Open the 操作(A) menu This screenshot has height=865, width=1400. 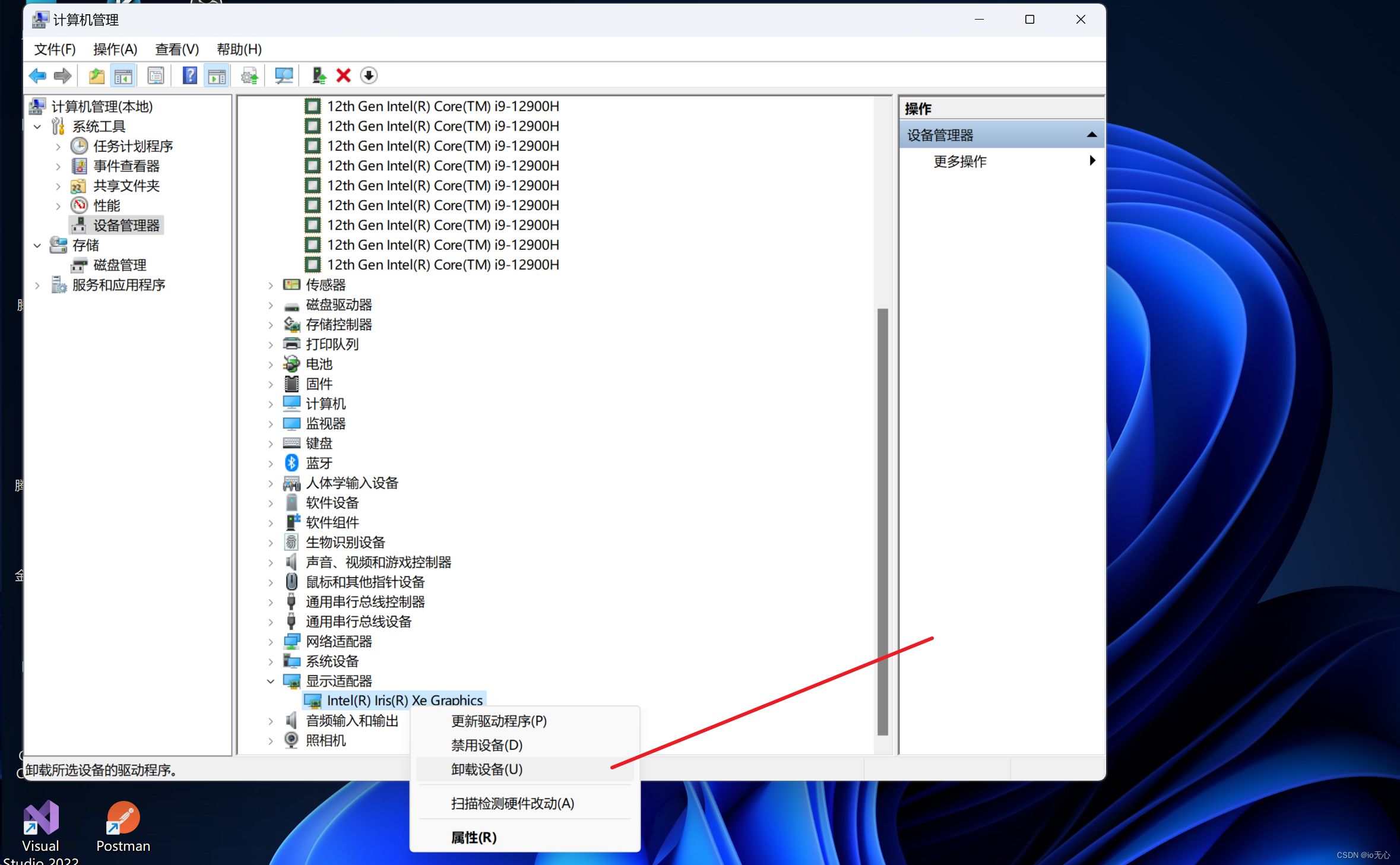click(115, 49)
